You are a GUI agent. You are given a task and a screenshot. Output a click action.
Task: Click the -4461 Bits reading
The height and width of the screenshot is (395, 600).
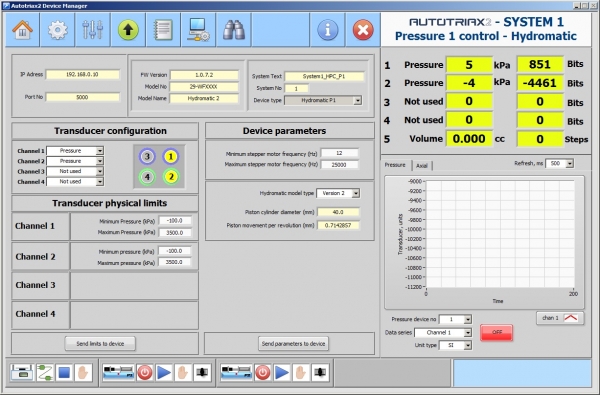(x=540, y=83)
